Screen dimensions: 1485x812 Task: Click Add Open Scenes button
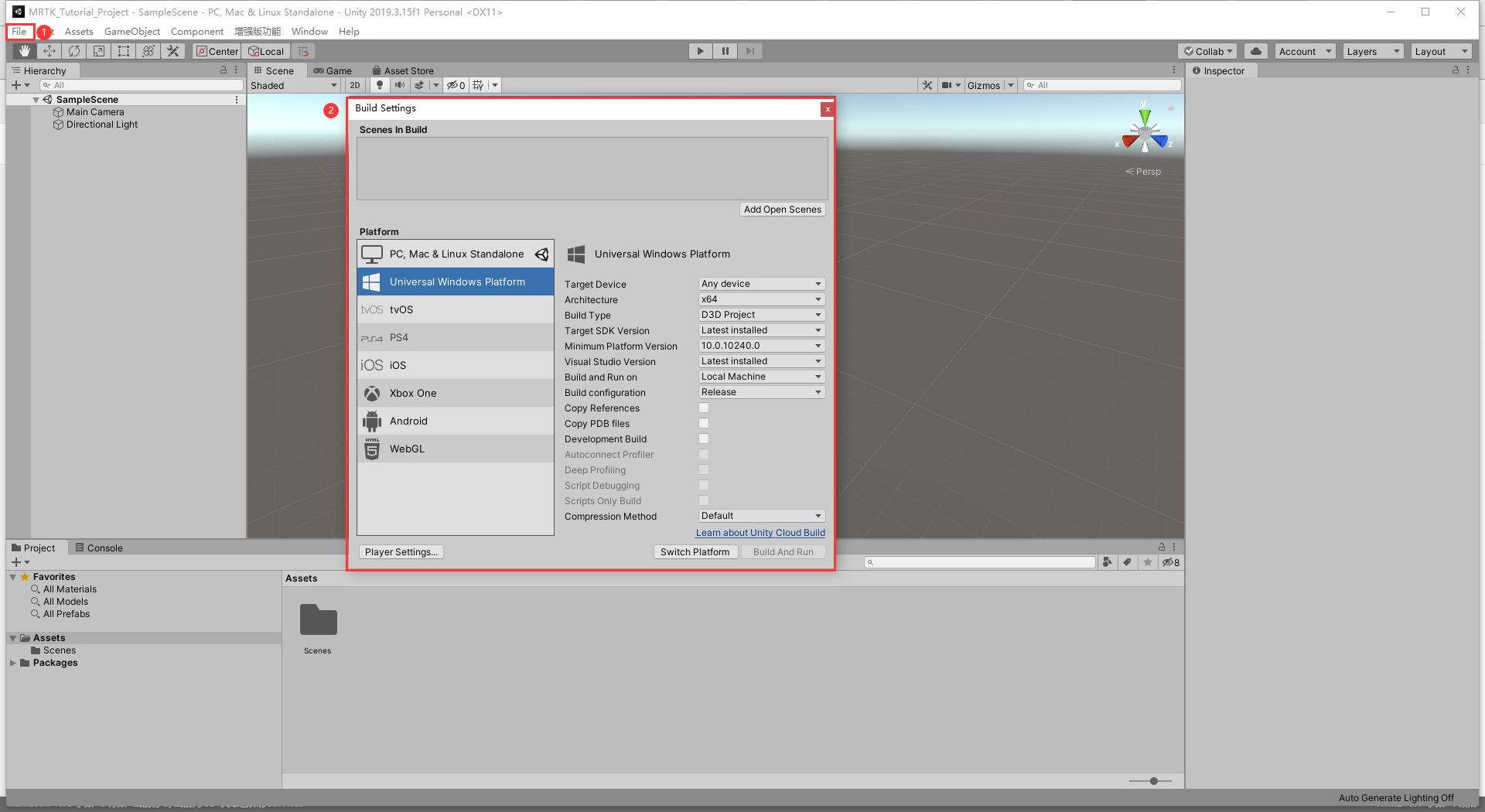point(783,210)
